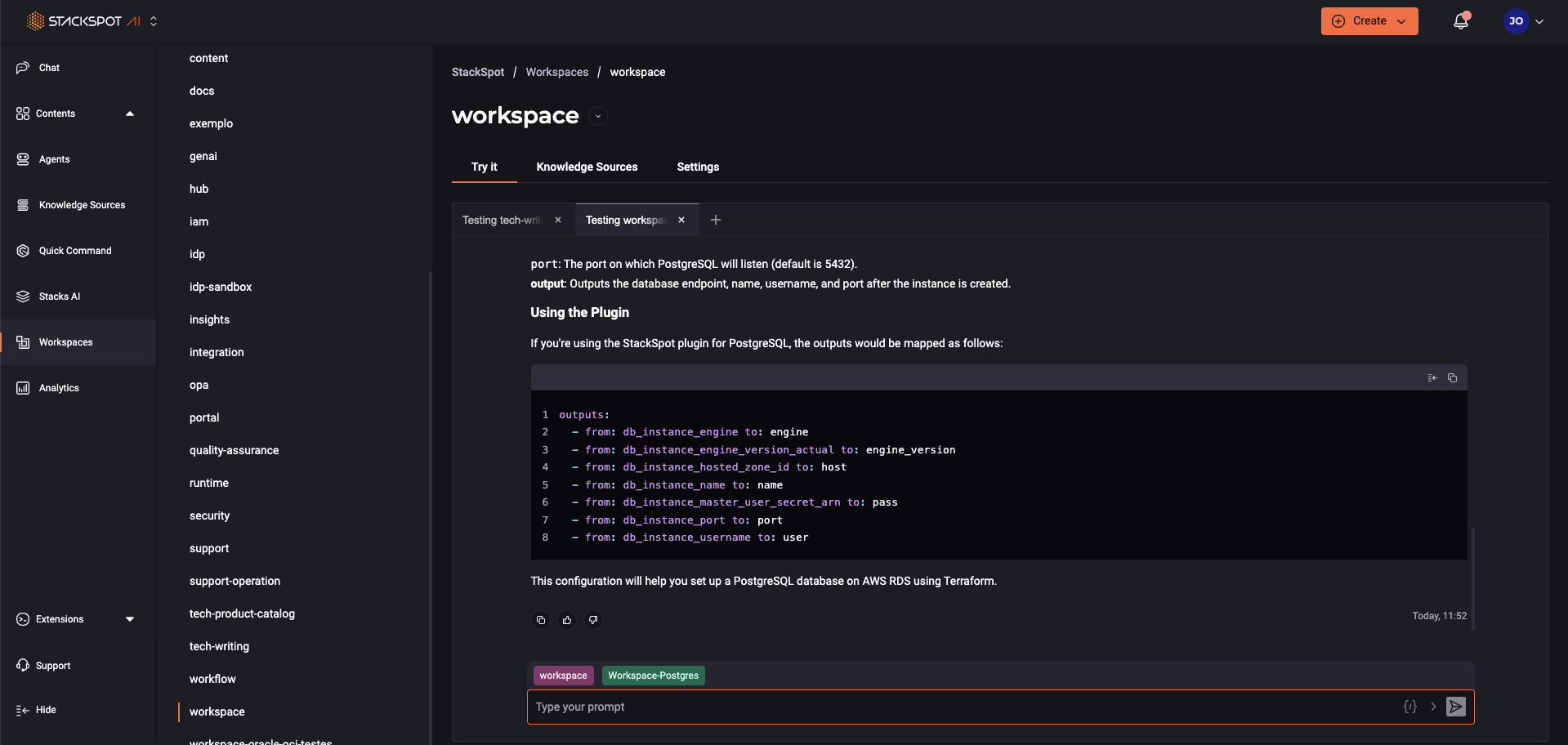Click the arrow next to send button
This screenshot has height=745, width=1568.
[x=1433, y=707]
